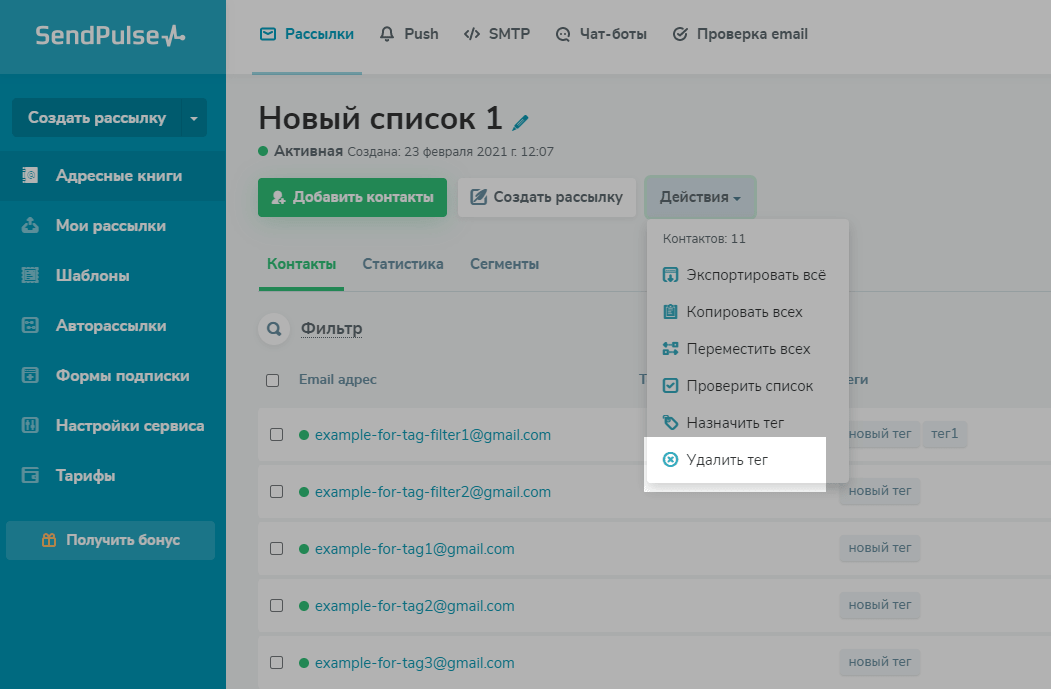The width and height of the screenshot is (1051, 689).
Task: Collapse the Действия dropdown button
Action: (700, 198)
